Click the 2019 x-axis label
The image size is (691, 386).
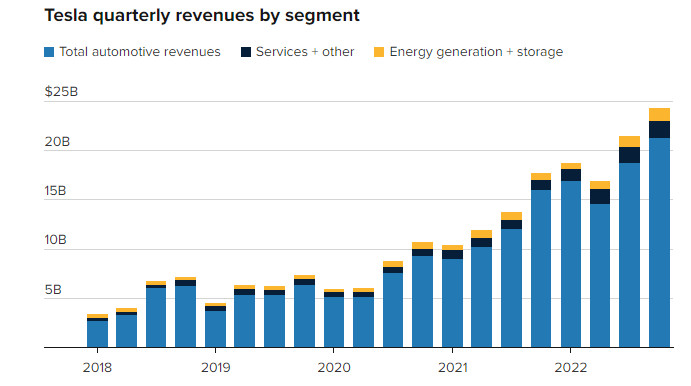coord(215,367)
